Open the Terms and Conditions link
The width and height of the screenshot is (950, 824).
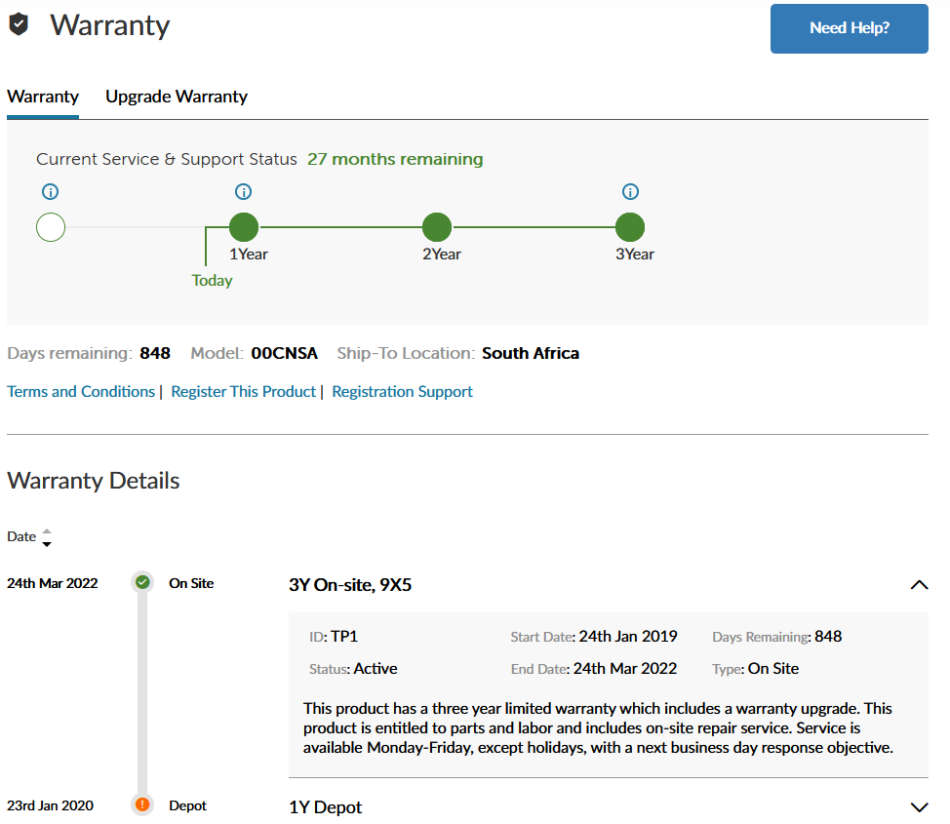pos(81,392)
